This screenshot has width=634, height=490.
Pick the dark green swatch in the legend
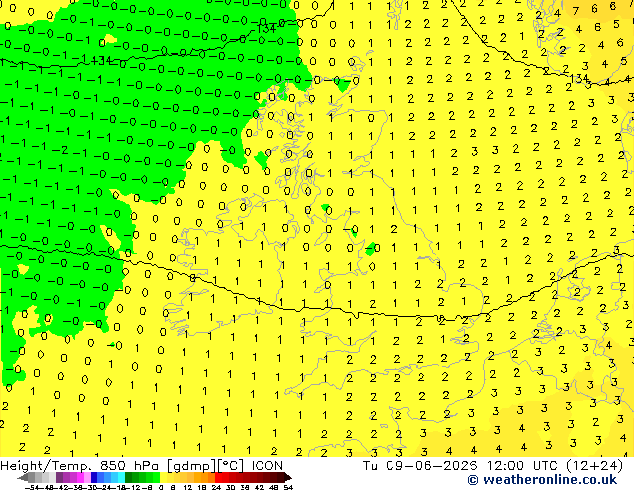128,478
